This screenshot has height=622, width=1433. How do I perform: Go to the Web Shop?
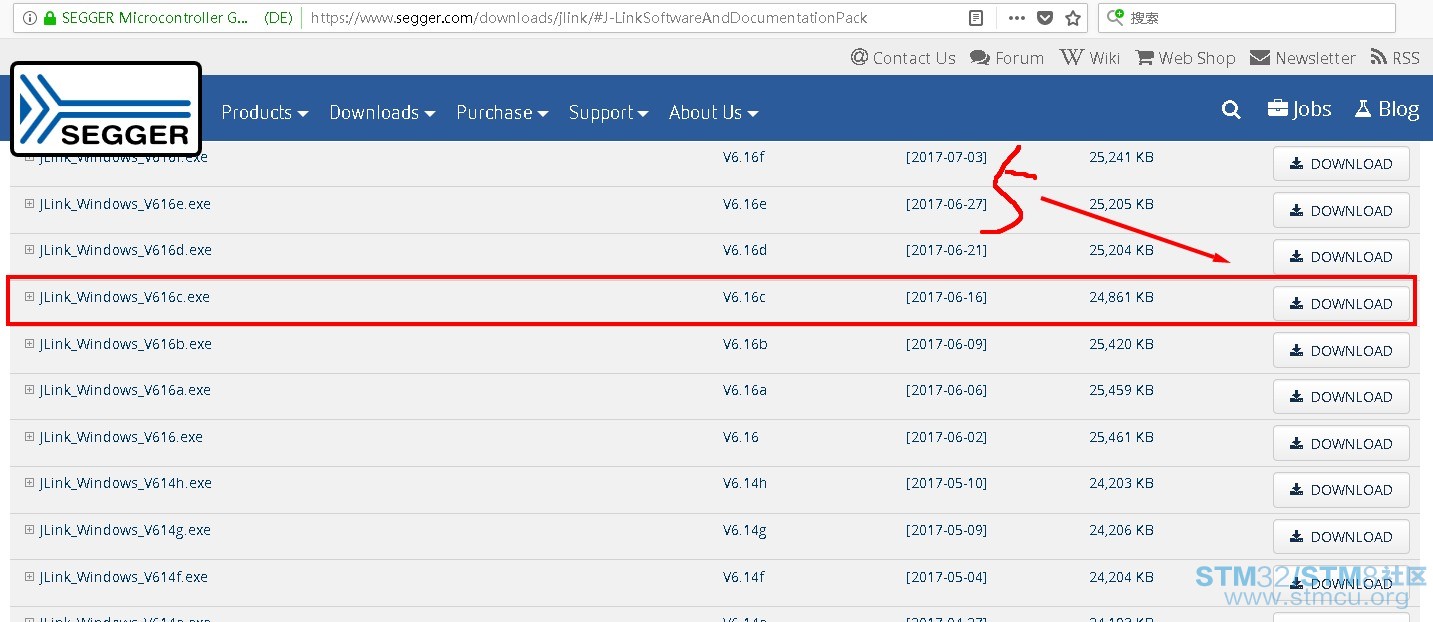click(1186, 58)
